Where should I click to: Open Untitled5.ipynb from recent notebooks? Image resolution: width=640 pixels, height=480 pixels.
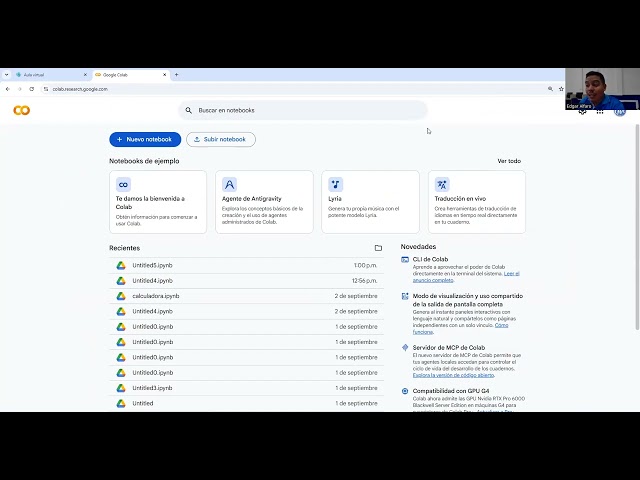tap(247, 265)
